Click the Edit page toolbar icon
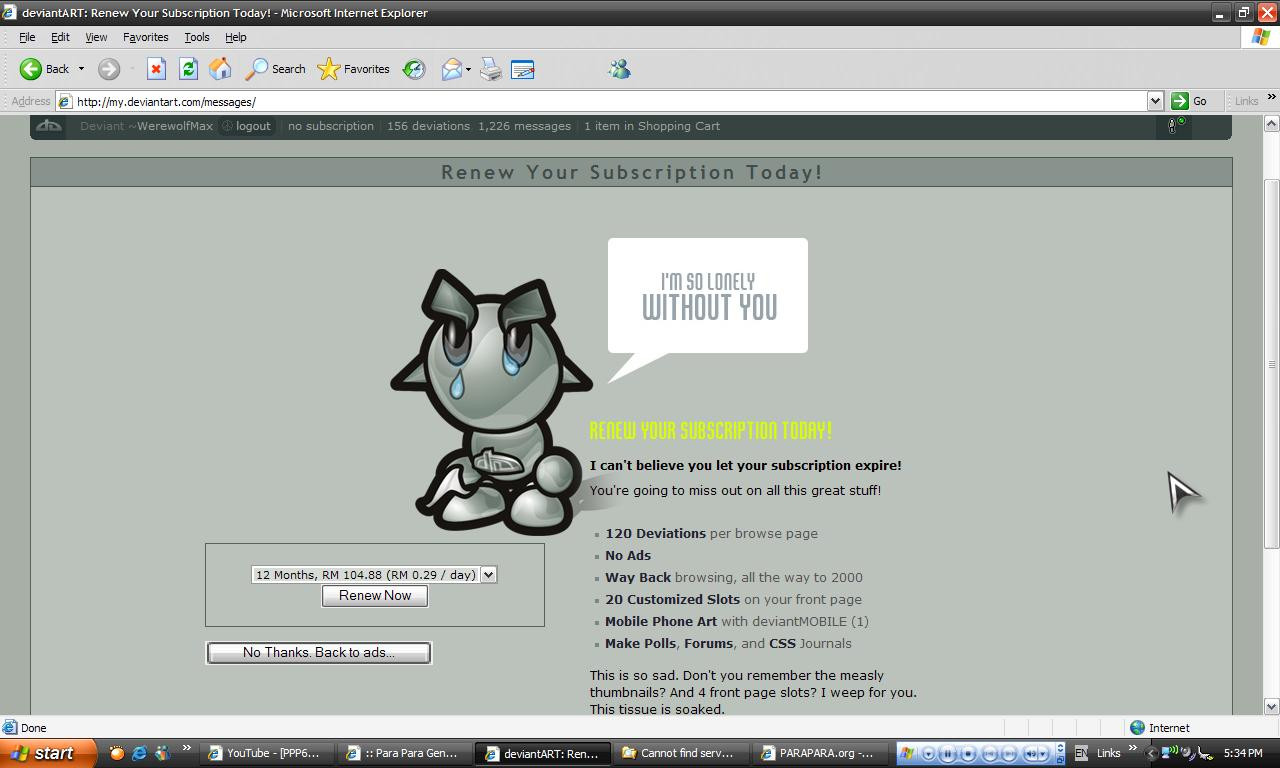Screen dimensions: 1280x768 [522, 69]
